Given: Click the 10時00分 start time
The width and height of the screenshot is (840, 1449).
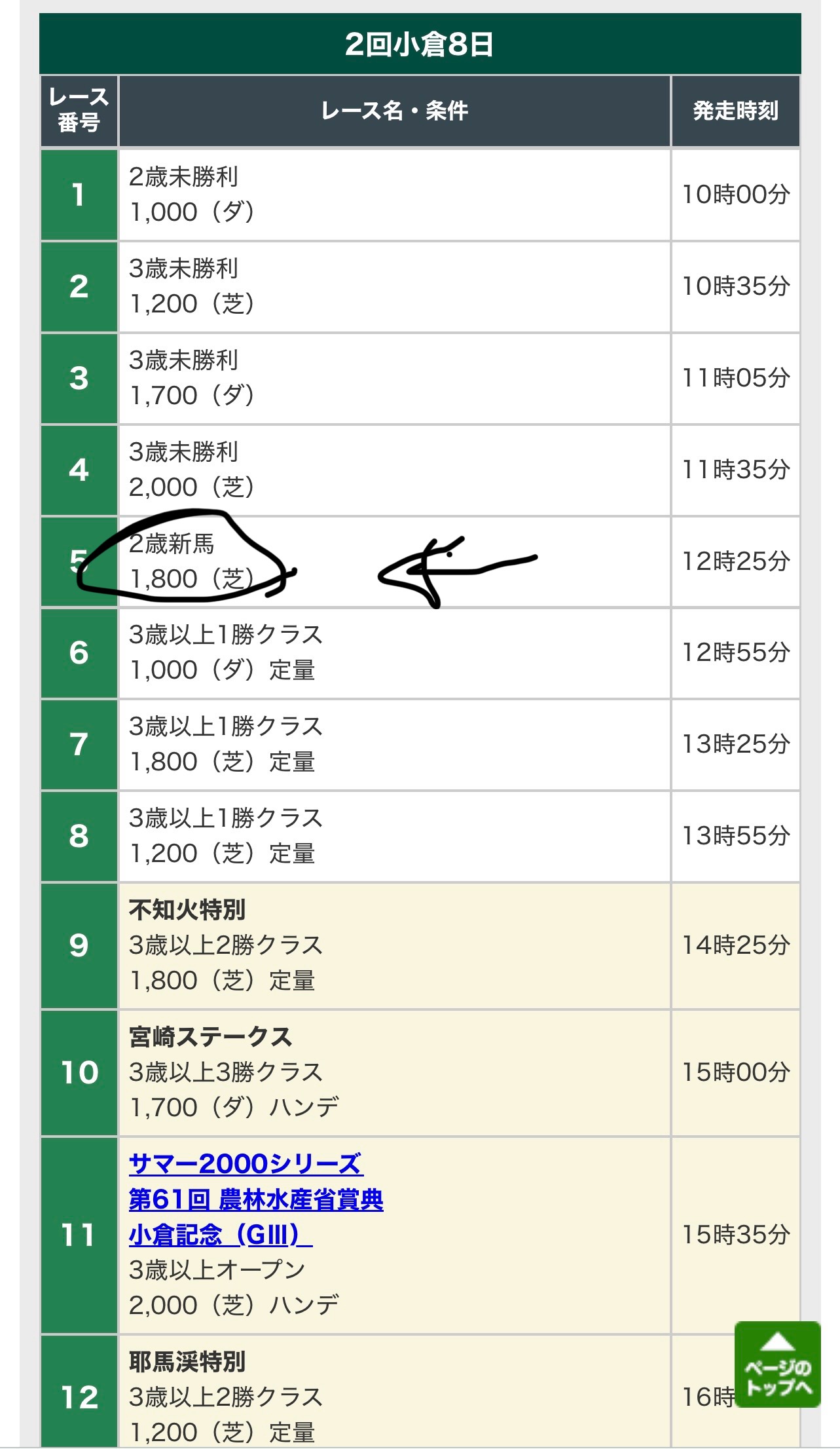Looking at the screenshot, I should (736, 195).
